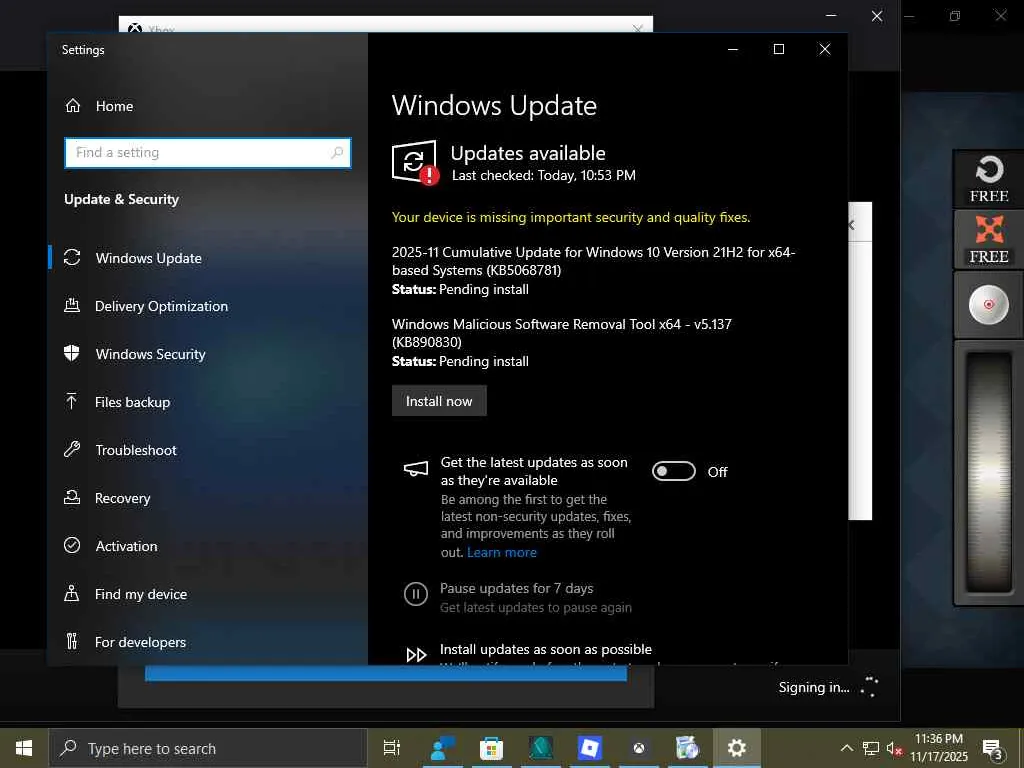Open Xbox app from taskbar
Image resolution: width=1024 pixels, height=768 pixels.
coord(639,748)
